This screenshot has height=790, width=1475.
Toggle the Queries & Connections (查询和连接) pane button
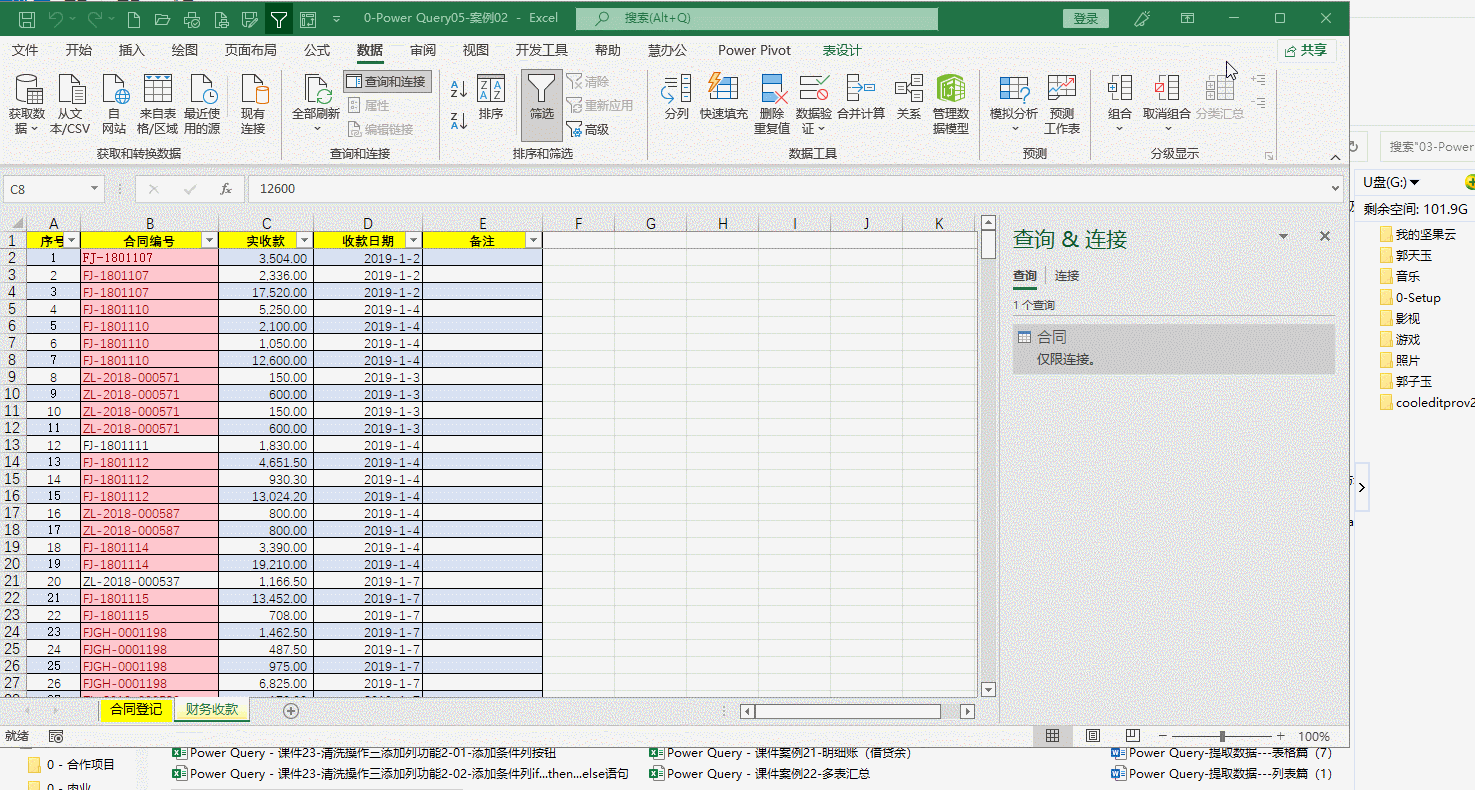(388, 81)
